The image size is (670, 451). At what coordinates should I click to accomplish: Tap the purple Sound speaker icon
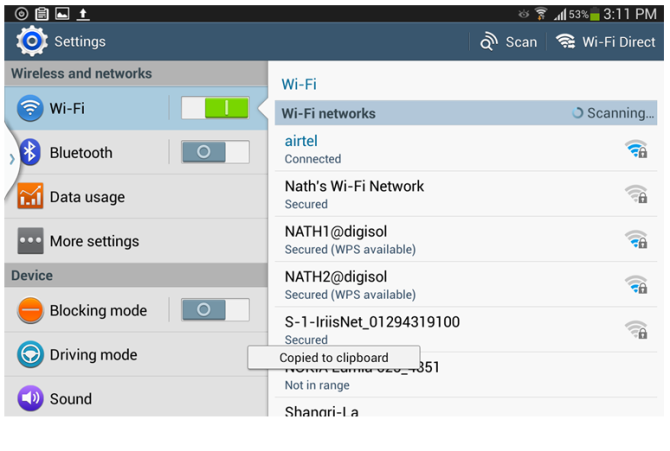click(x=30, y=398)
